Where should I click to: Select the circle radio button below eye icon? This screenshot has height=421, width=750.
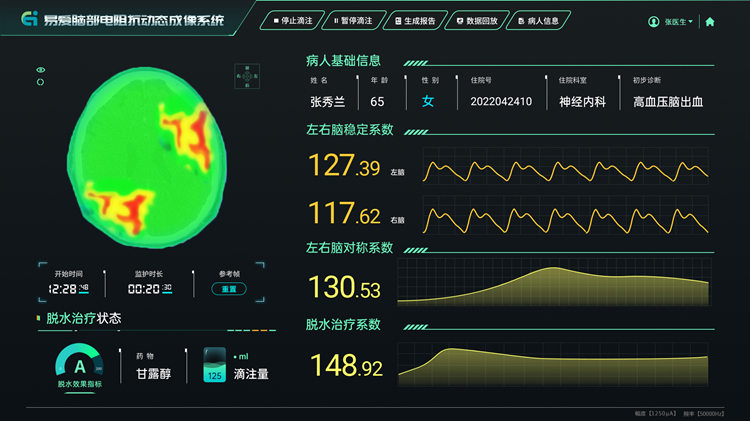click(41, 81)
